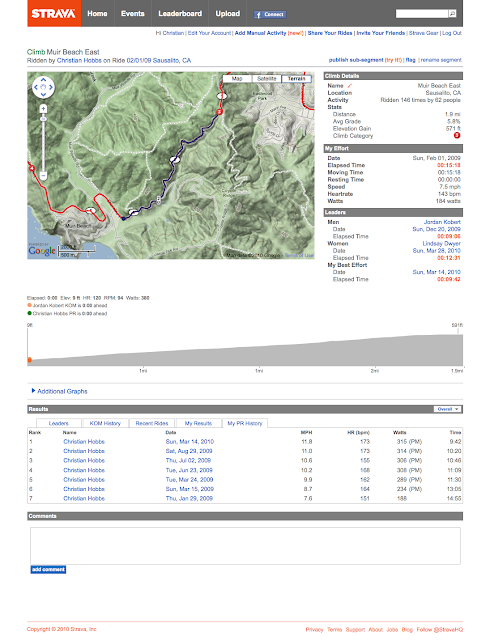Pan the map up
This screenshot has height=640, width=490.
(x=43, y=80)
